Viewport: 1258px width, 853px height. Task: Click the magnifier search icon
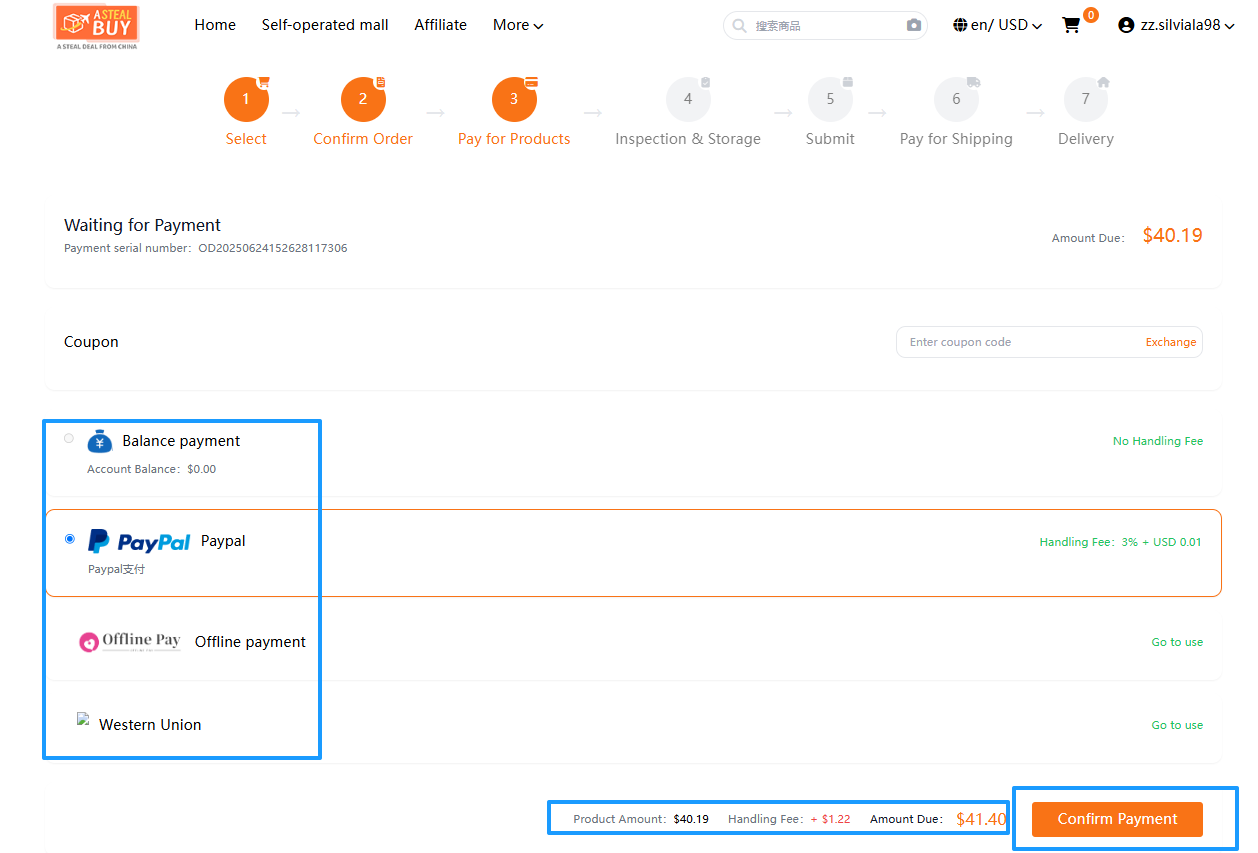pos(740,25)
